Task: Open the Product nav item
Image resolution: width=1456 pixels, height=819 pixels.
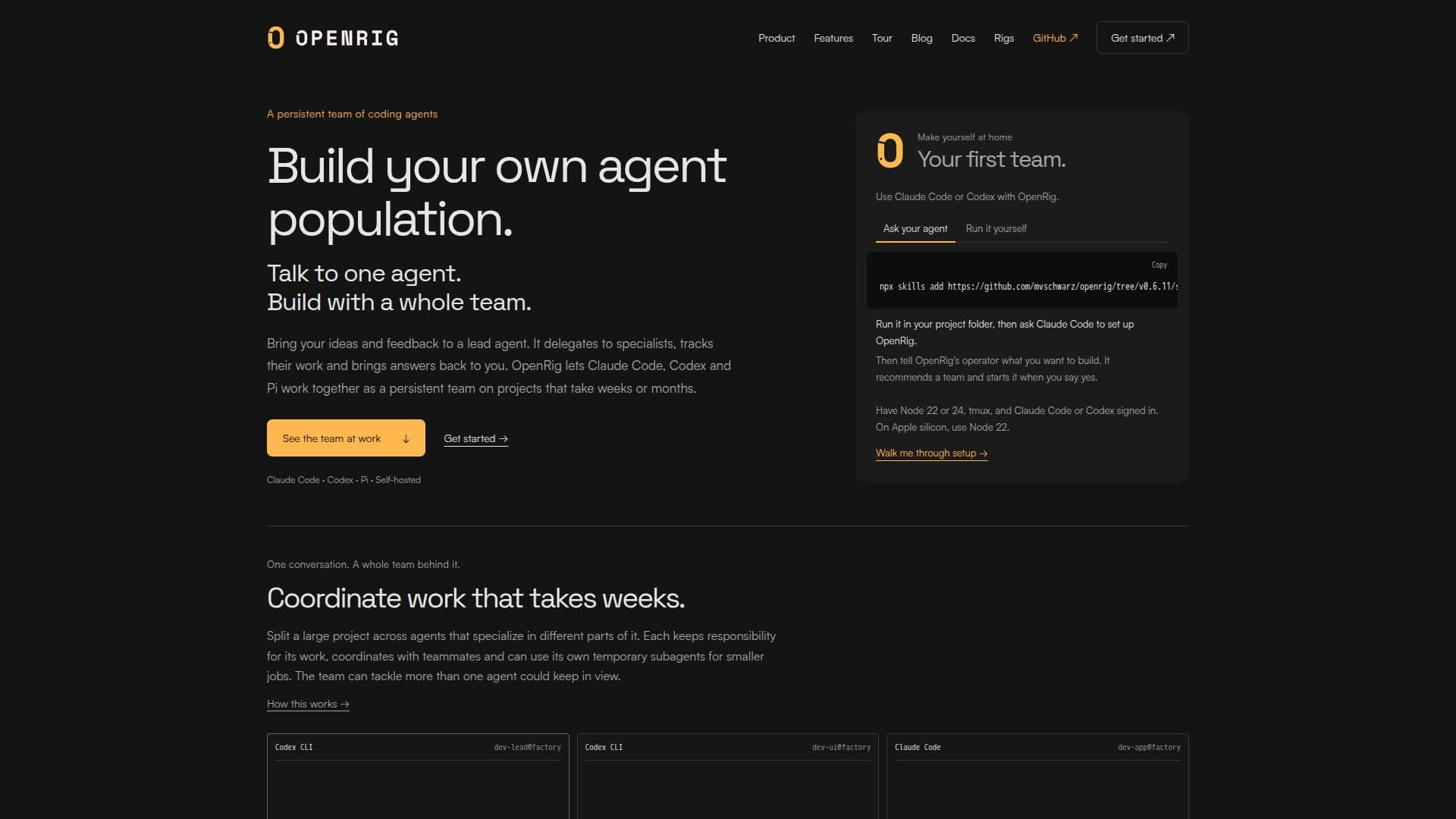Action: point(777,38)
